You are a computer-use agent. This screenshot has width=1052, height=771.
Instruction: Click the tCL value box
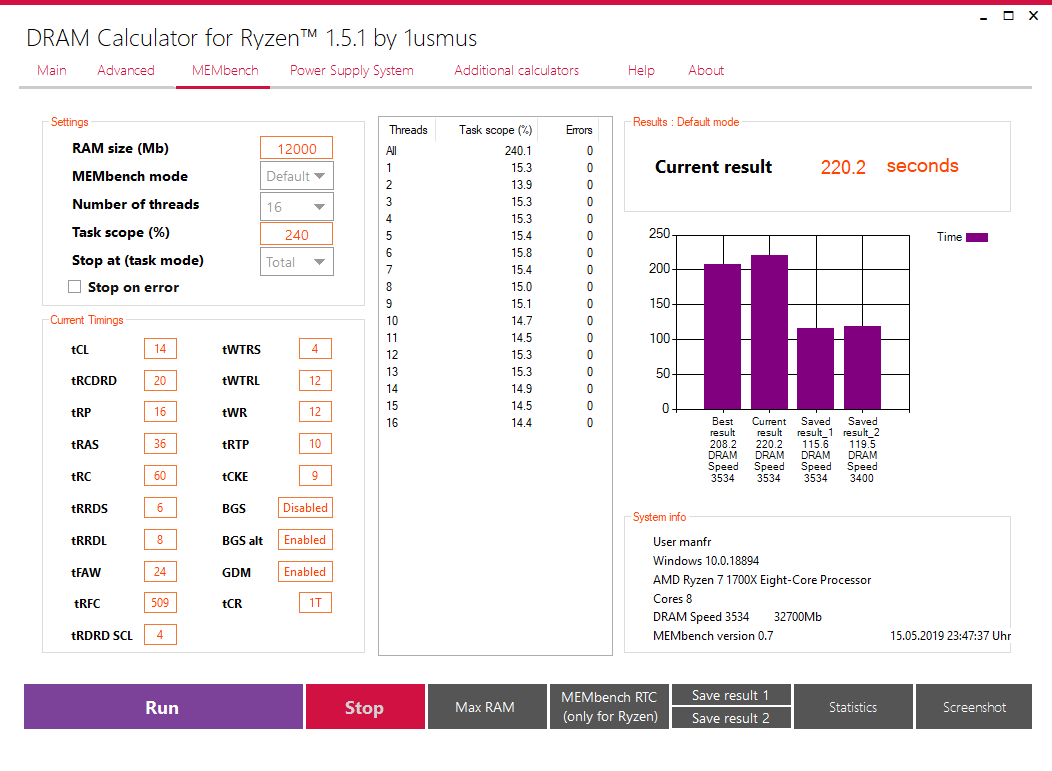tap(160, 349)
